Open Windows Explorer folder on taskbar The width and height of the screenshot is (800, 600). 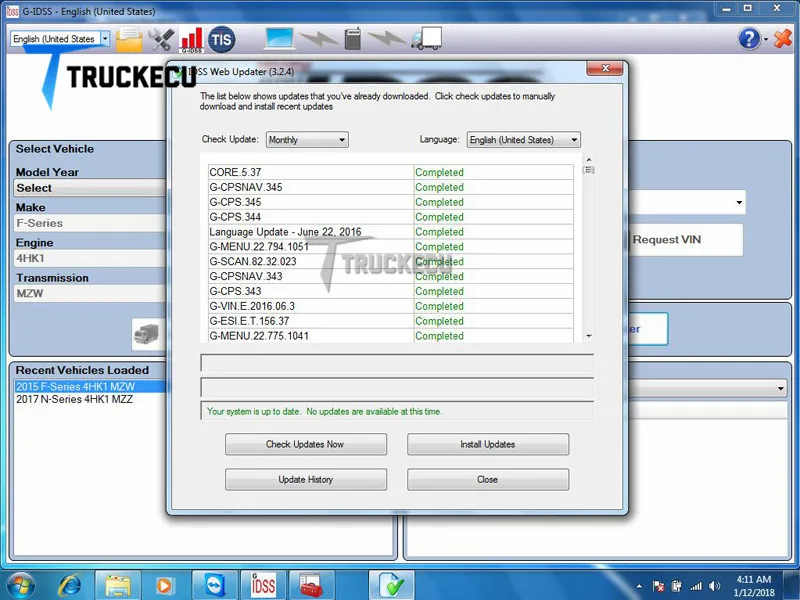point(118,585)
